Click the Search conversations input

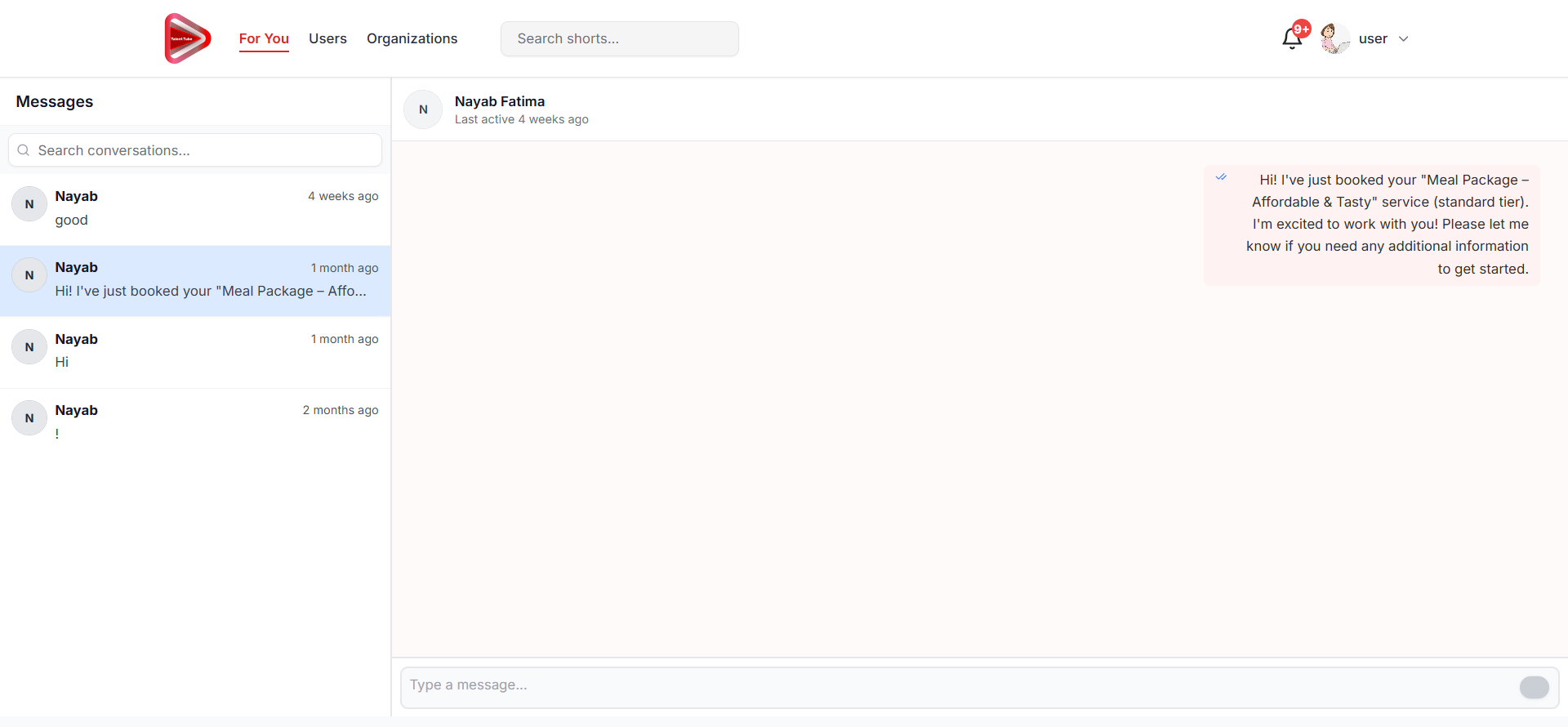(204, 150)
